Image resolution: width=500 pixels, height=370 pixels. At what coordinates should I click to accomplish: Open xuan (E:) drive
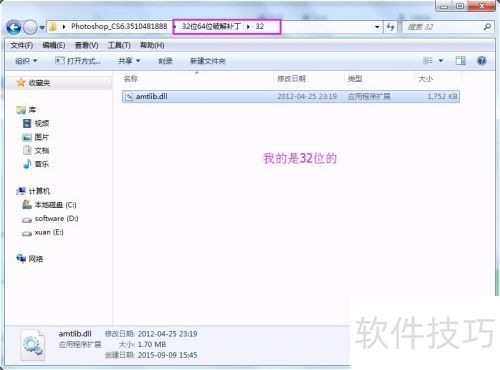[49, 232]
